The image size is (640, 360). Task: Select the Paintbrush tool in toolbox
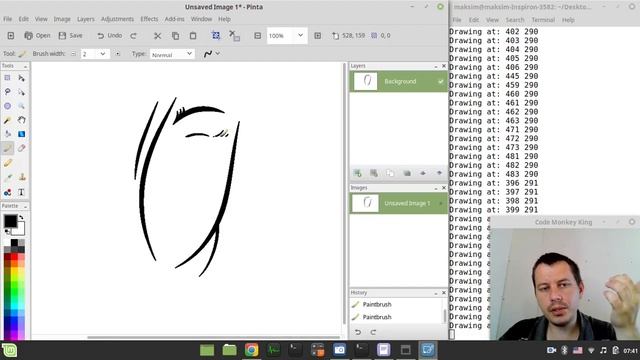[x=7, y=148]
